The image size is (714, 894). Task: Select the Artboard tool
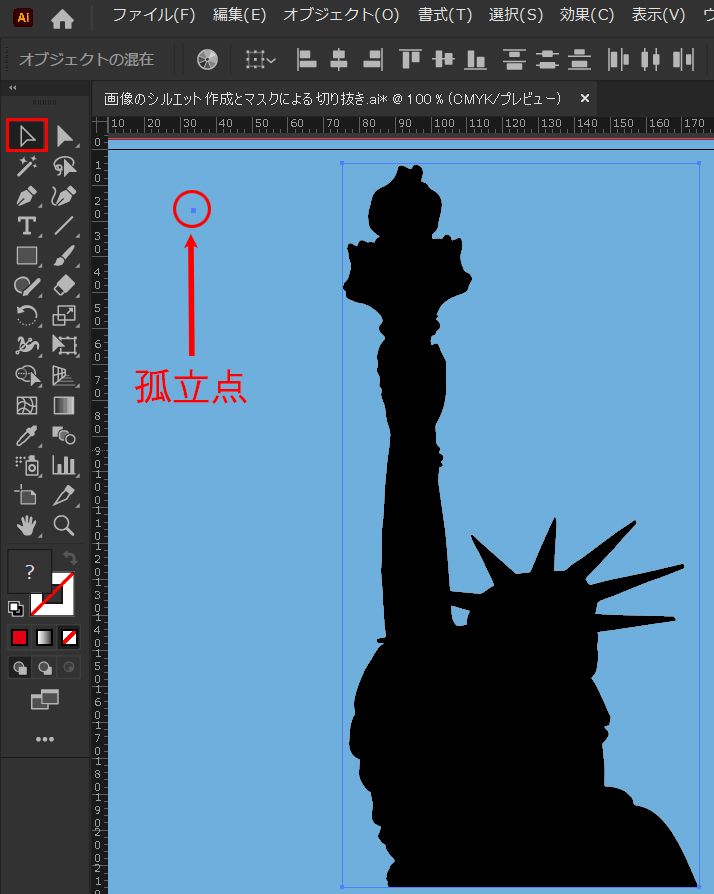26,495
